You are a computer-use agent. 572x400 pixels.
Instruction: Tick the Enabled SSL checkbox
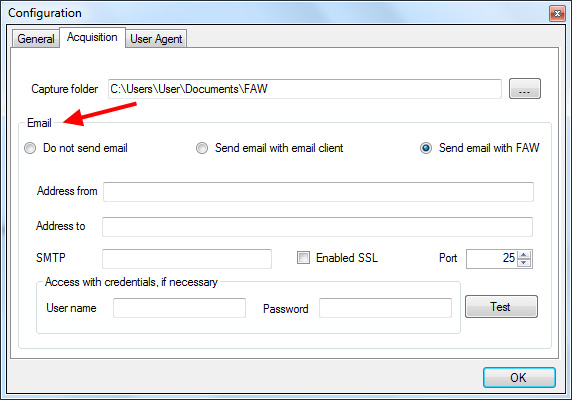point(303,257)
